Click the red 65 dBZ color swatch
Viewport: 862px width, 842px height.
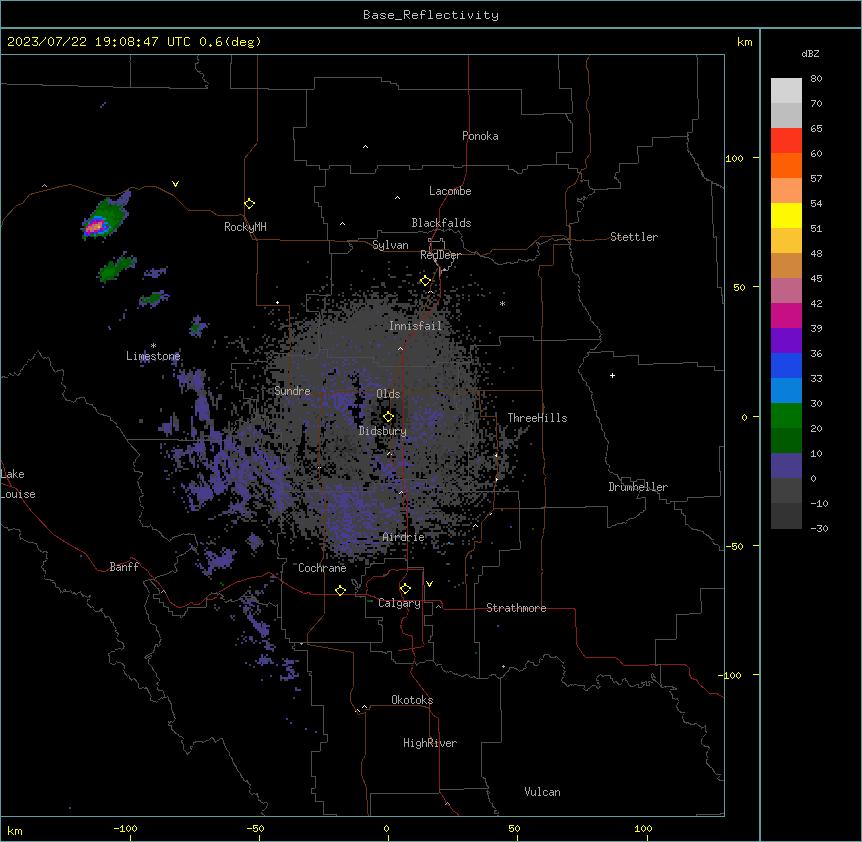[x=786, y=140]
